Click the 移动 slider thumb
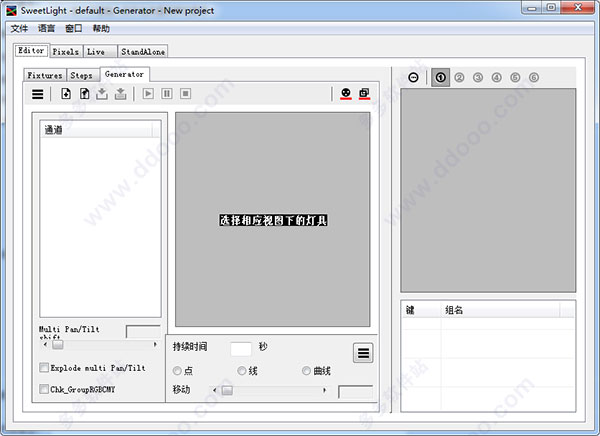Viewport: 600px width, 436px height. pyautogui.click(x=227, y=390)
